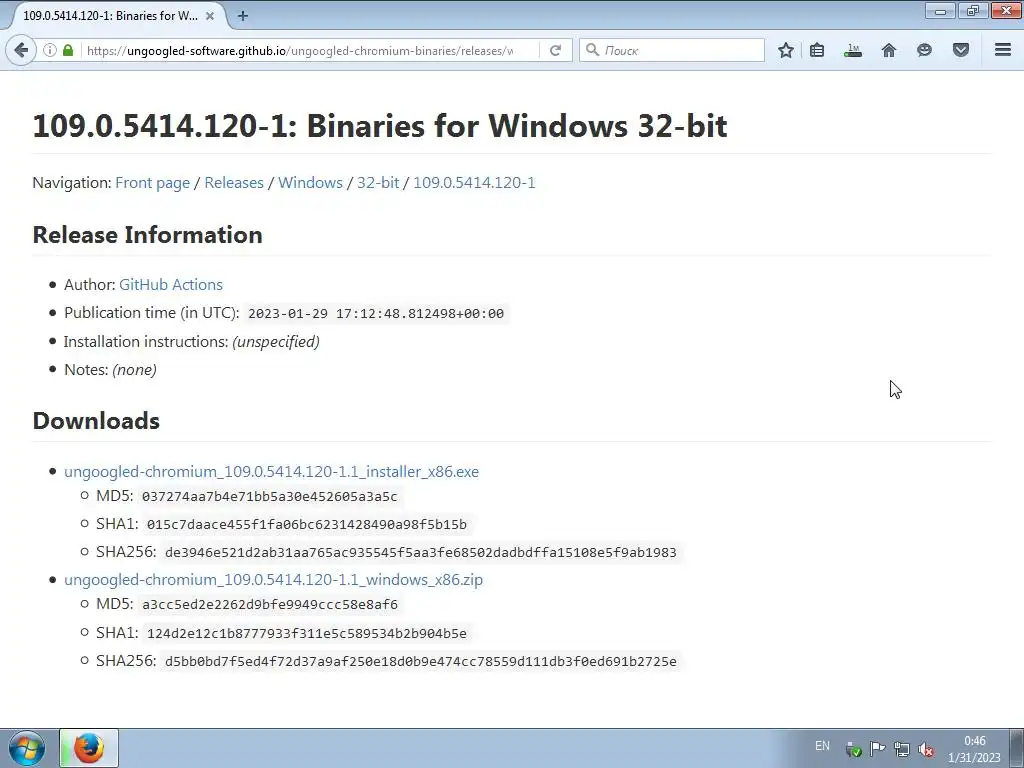The image size is (1024, 768).
Task: Save page to Pocket icon
Action: click(961, 50)
